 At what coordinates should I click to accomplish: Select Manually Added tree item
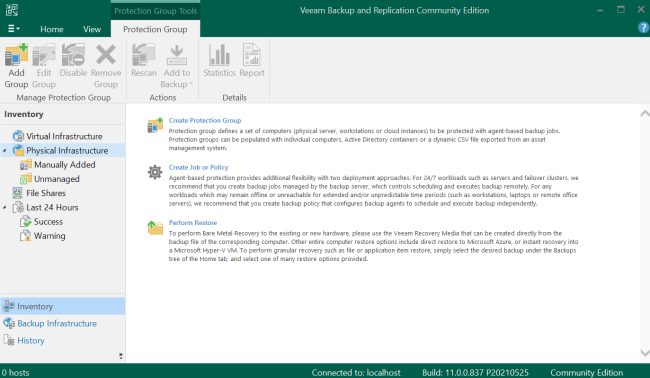point(65,165)
